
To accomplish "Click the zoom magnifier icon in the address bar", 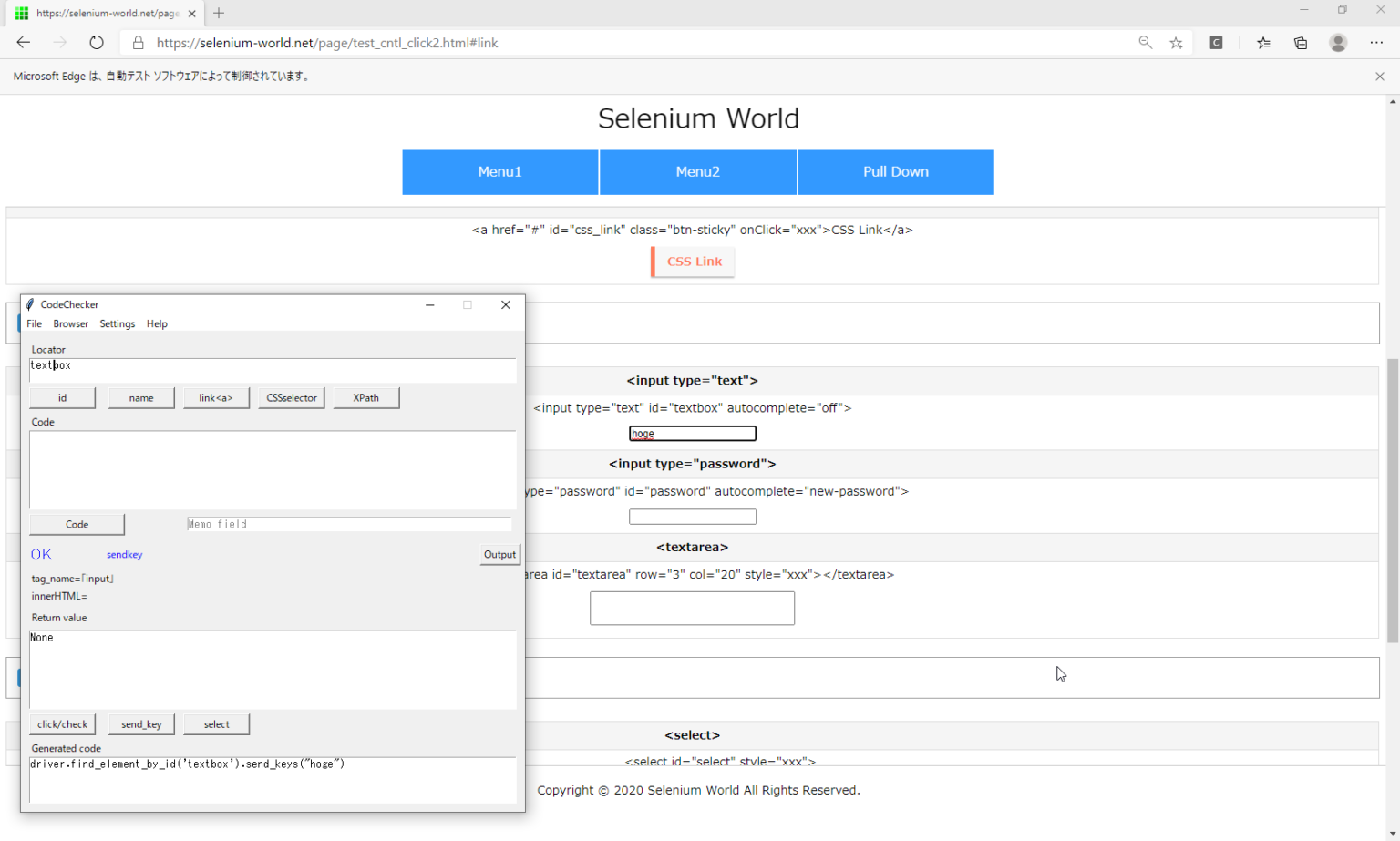I will coord(1145,42).
